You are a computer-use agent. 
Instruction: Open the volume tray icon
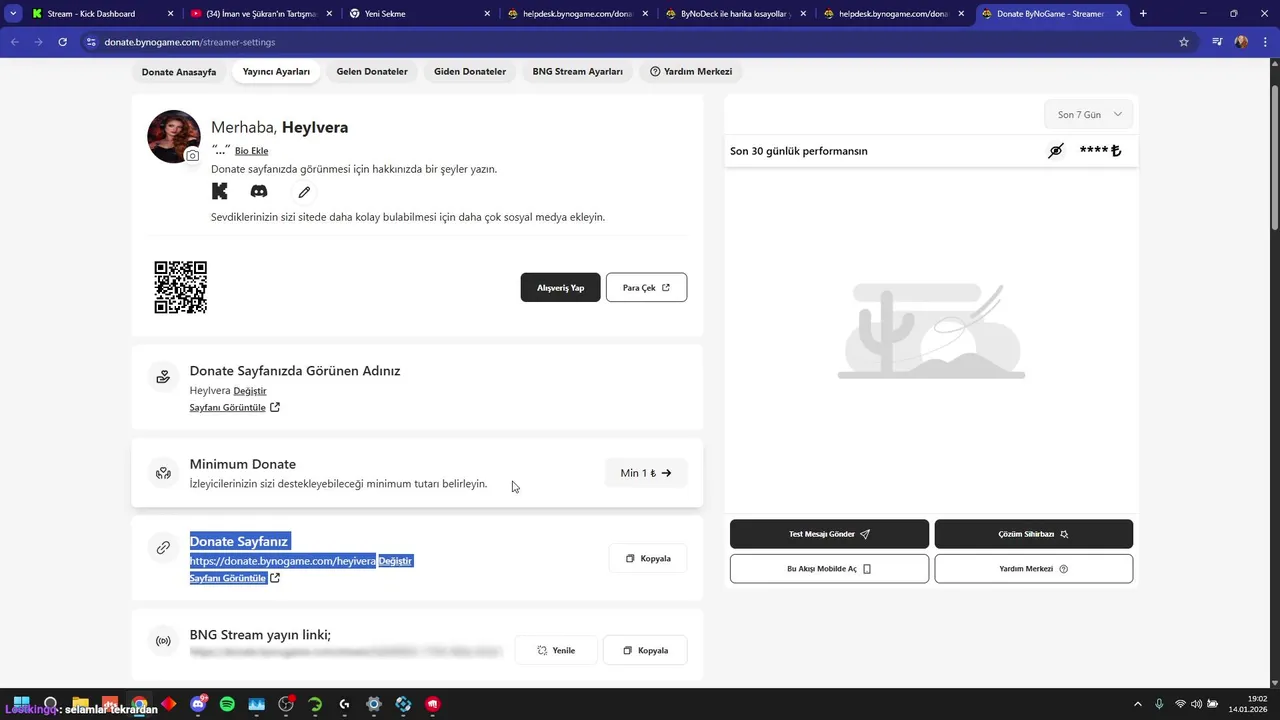[x=1197, y=704]
